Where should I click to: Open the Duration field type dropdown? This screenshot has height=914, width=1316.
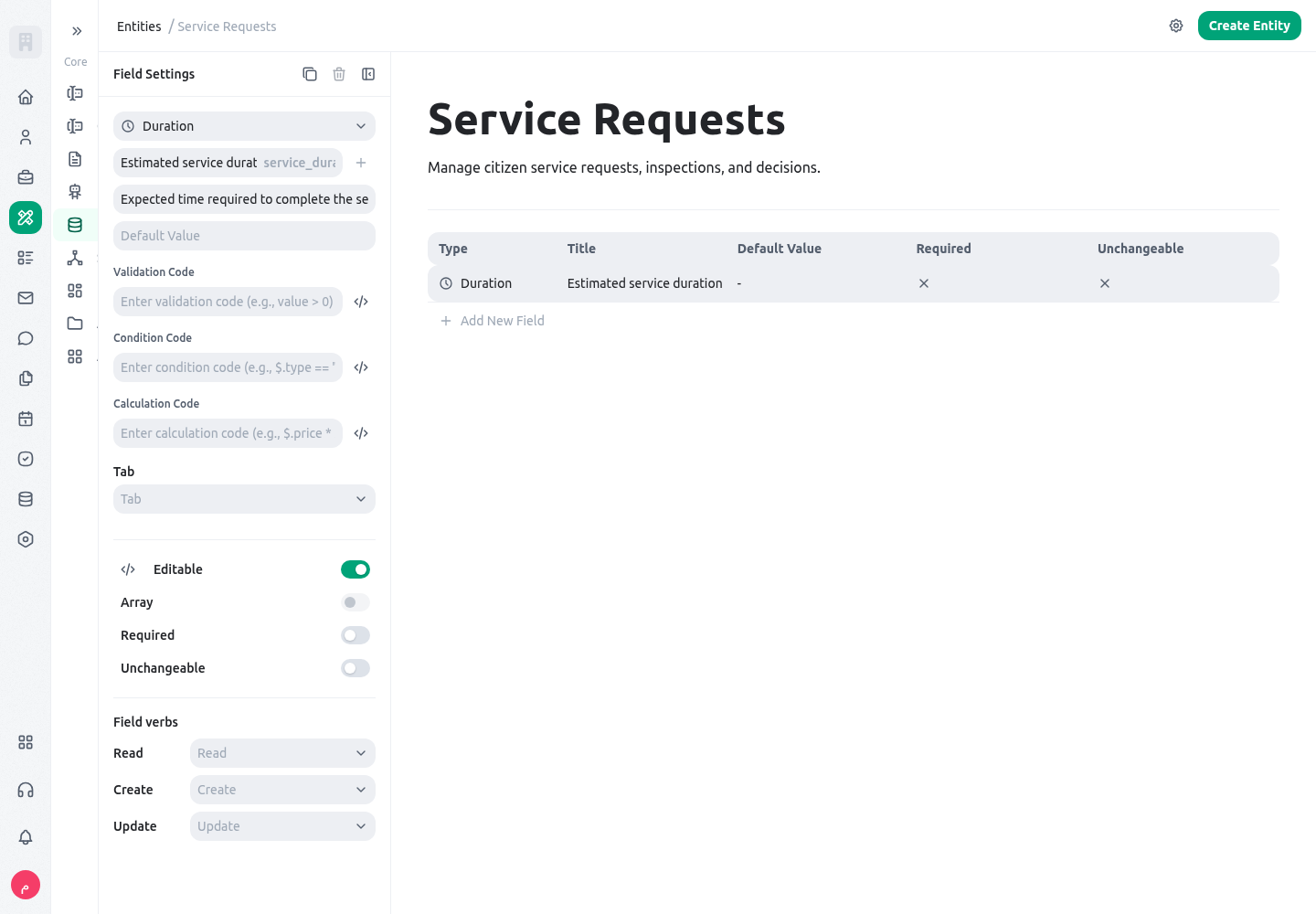coord(244,126)
